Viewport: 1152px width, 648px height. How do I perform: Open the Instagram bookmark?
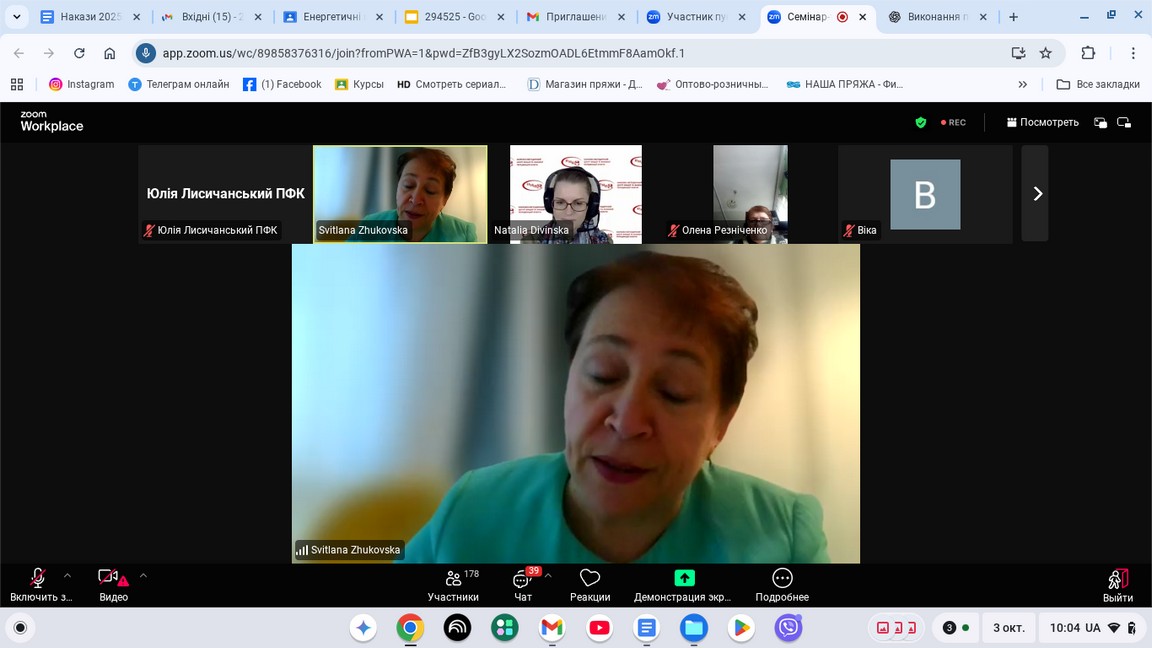pos(81,84)
